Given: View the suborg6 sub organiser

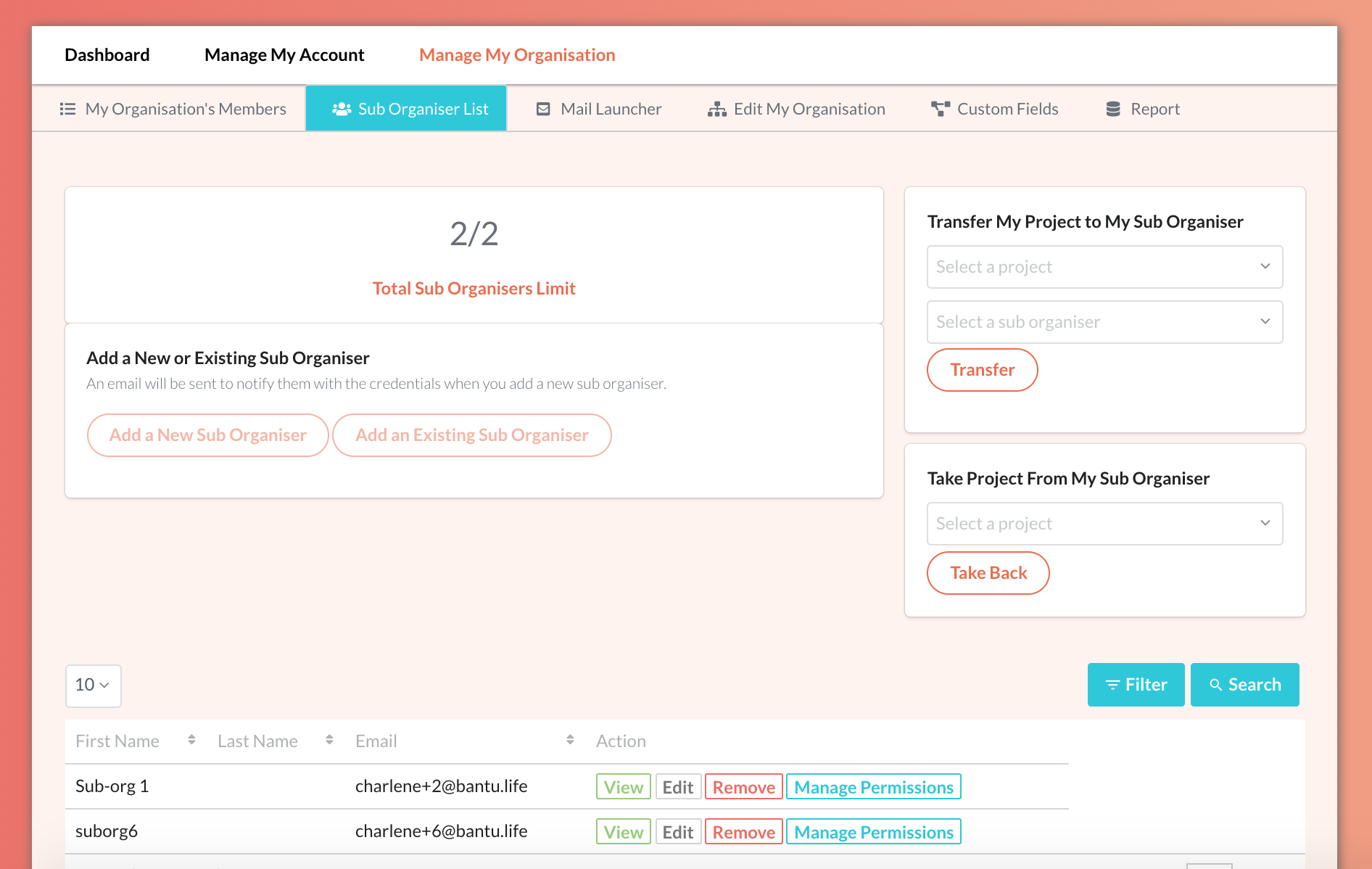Looking at the screenshot, I should pyautogui.click(x=624, y=832).
